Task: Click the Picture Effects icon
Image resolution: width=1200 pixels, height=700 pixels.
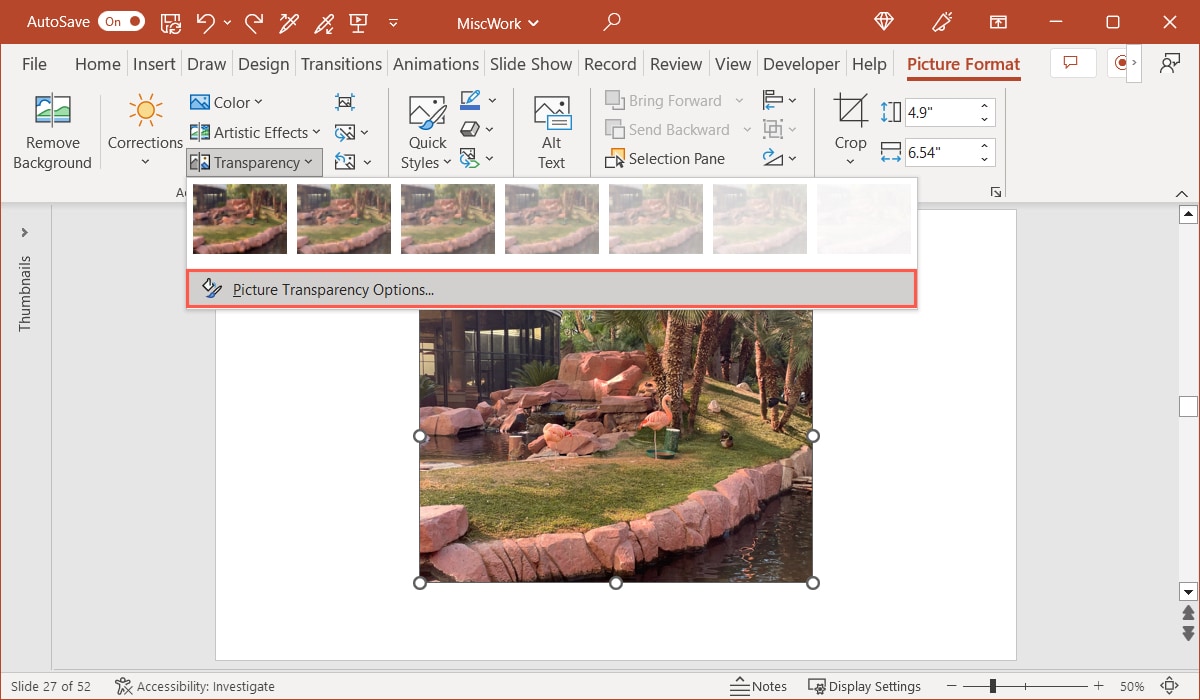Action: click(470, 128)
